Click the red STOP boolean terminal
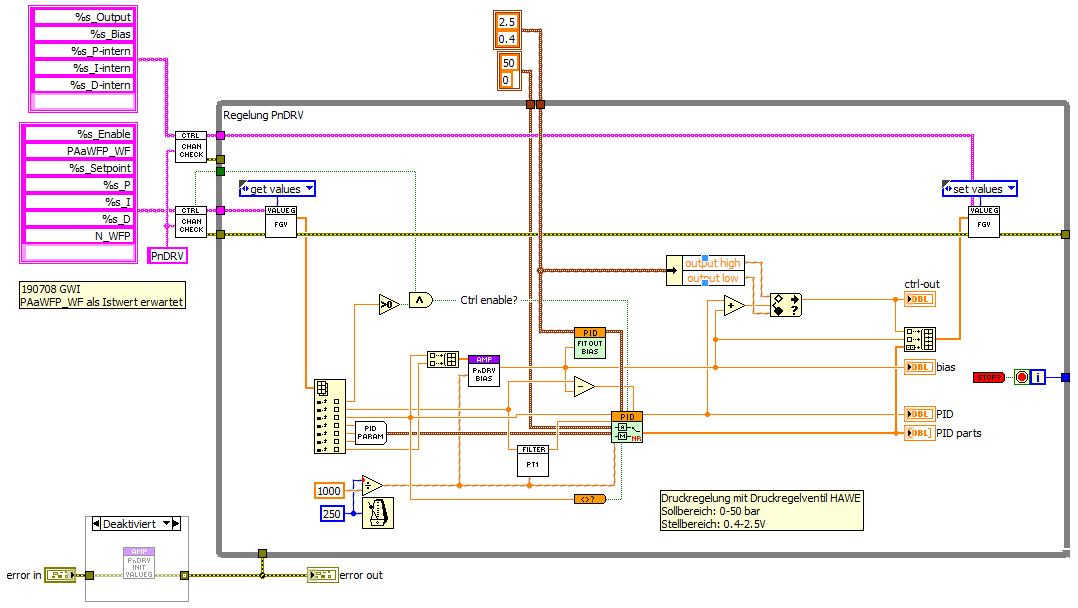This screenshot has width=1078, height=608. coord(989,377)
